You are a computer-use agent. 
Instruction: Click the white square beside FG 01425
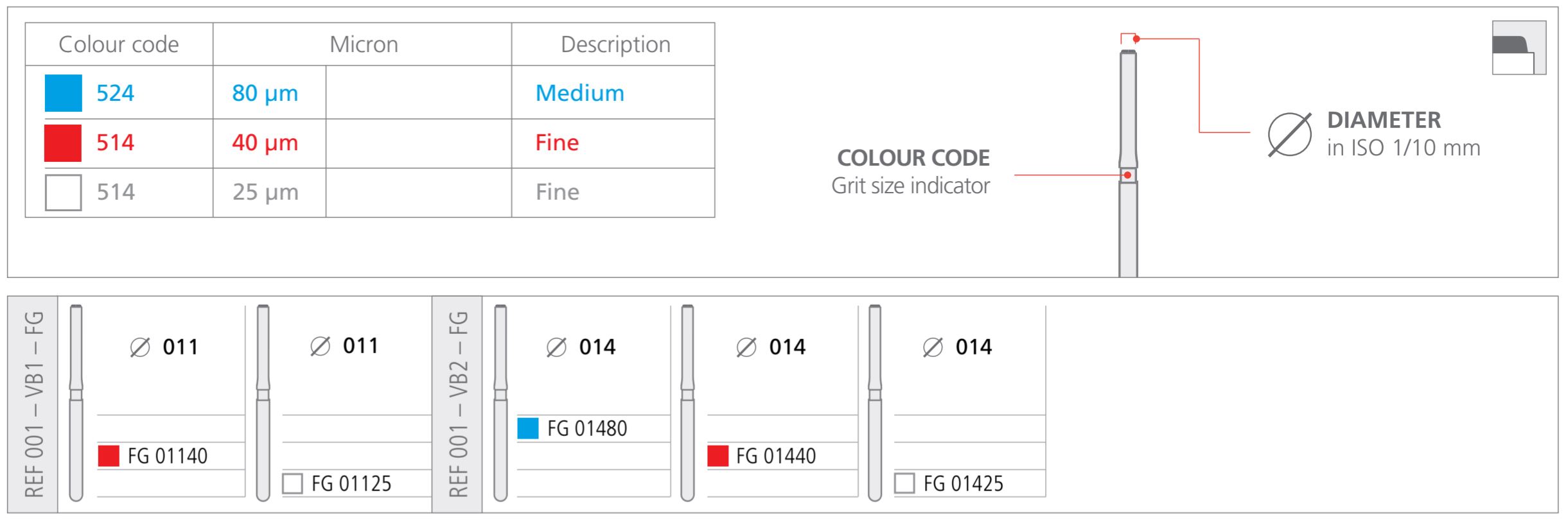[x=904, y=483]
